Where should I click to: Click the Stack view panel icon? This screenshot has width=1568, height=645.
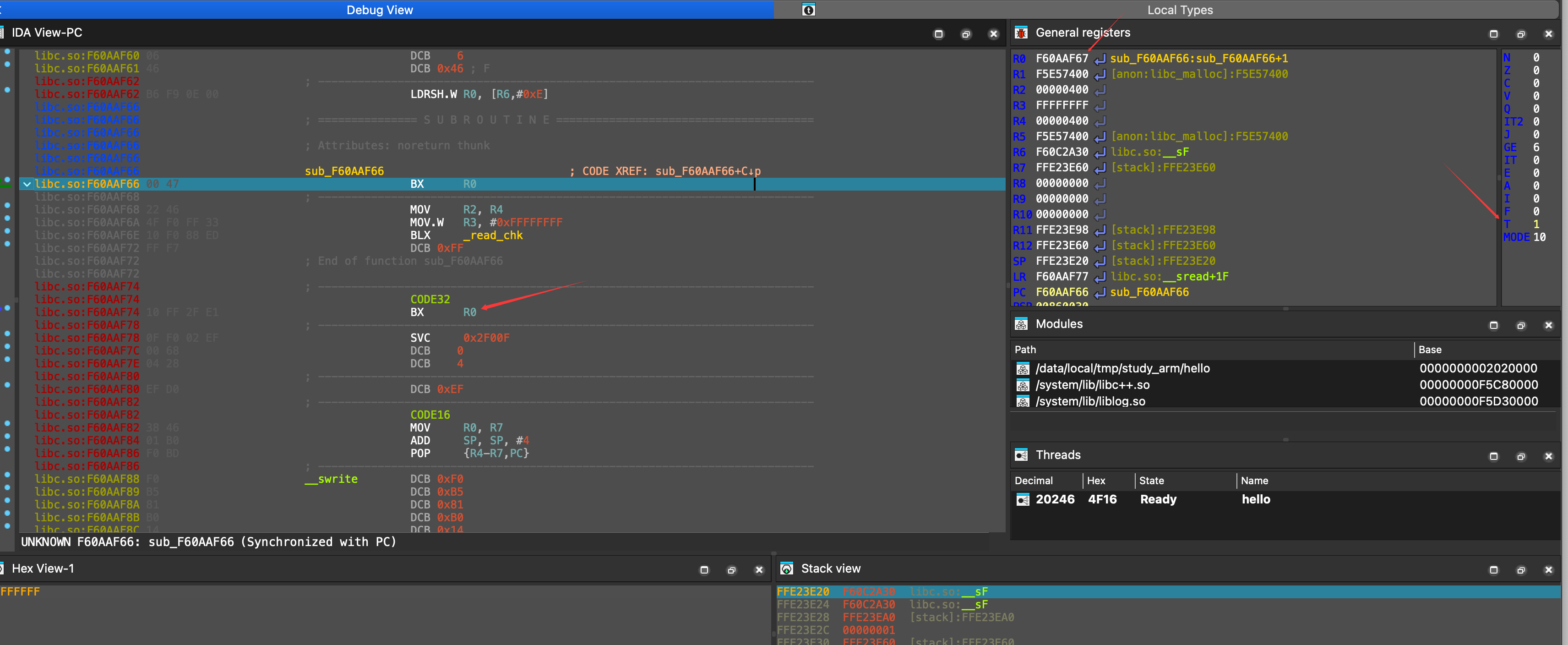tap(786, 568)
